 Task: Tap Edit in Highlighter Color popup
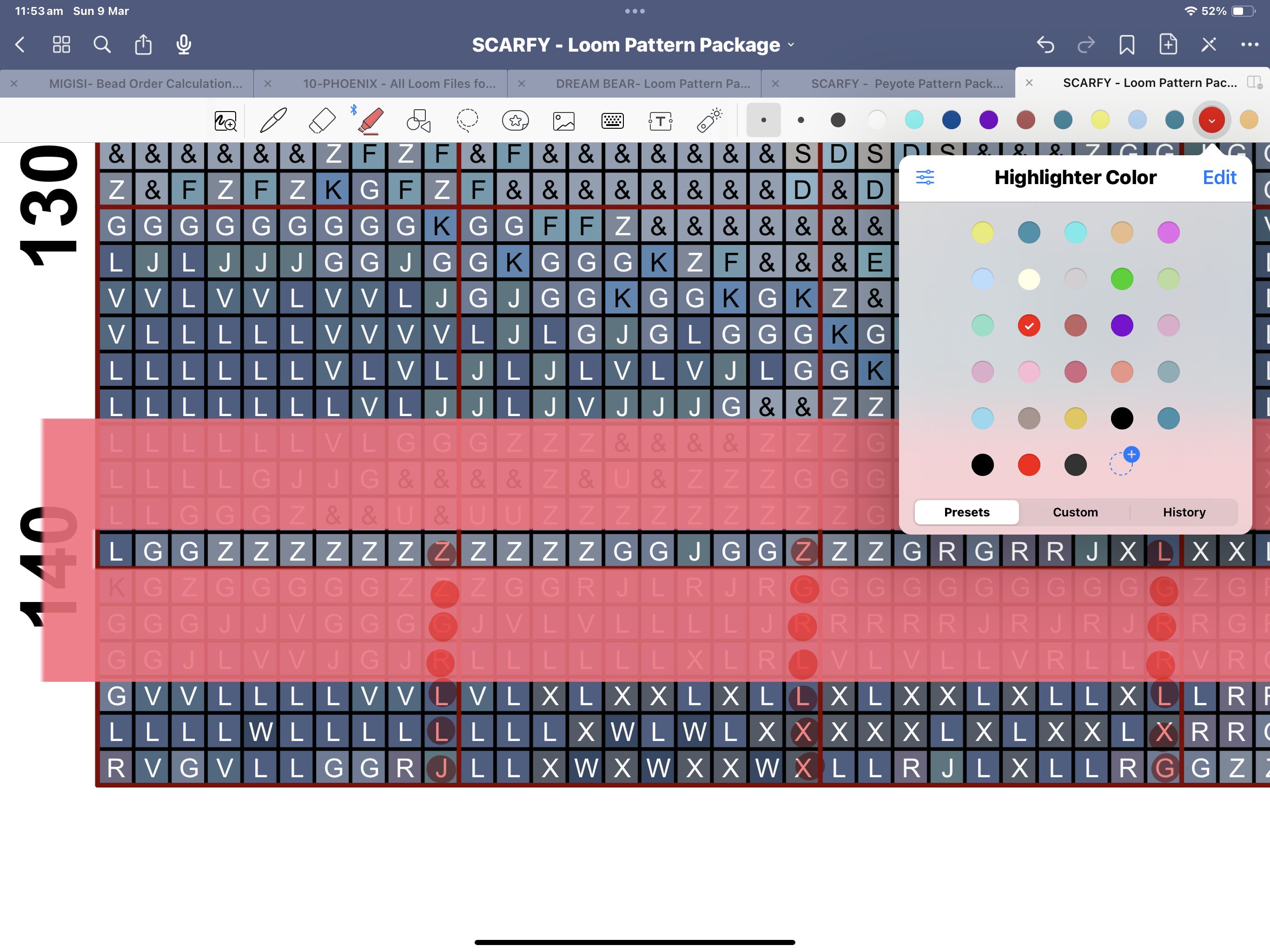[x=1219, y=178]
